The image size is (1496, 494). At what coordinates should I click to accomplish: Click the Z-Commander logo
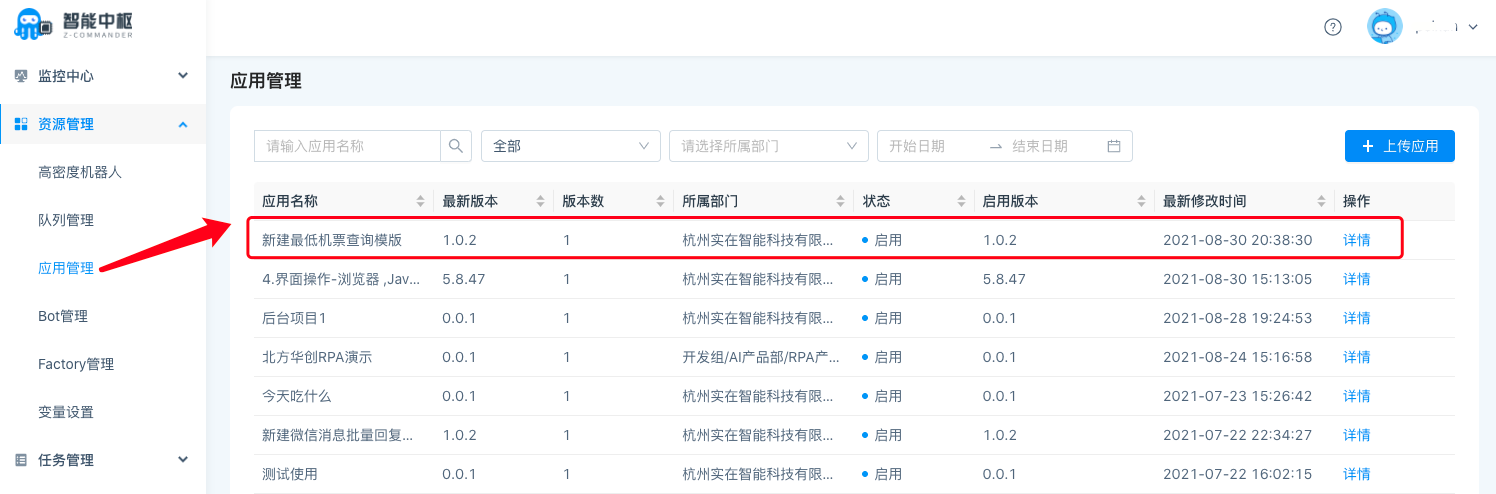click(75, 25)
